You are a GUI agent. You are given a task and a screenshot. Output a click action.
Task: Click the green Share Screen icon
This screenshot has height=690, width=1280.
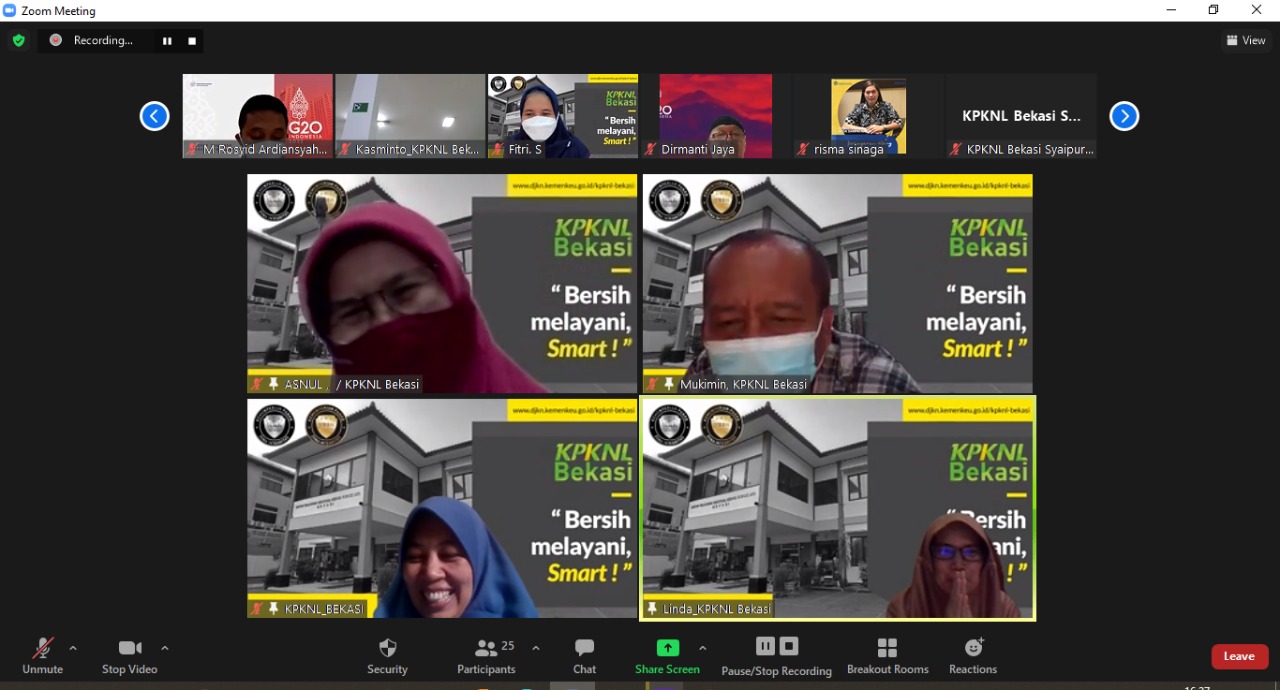[x=667, y=648]
